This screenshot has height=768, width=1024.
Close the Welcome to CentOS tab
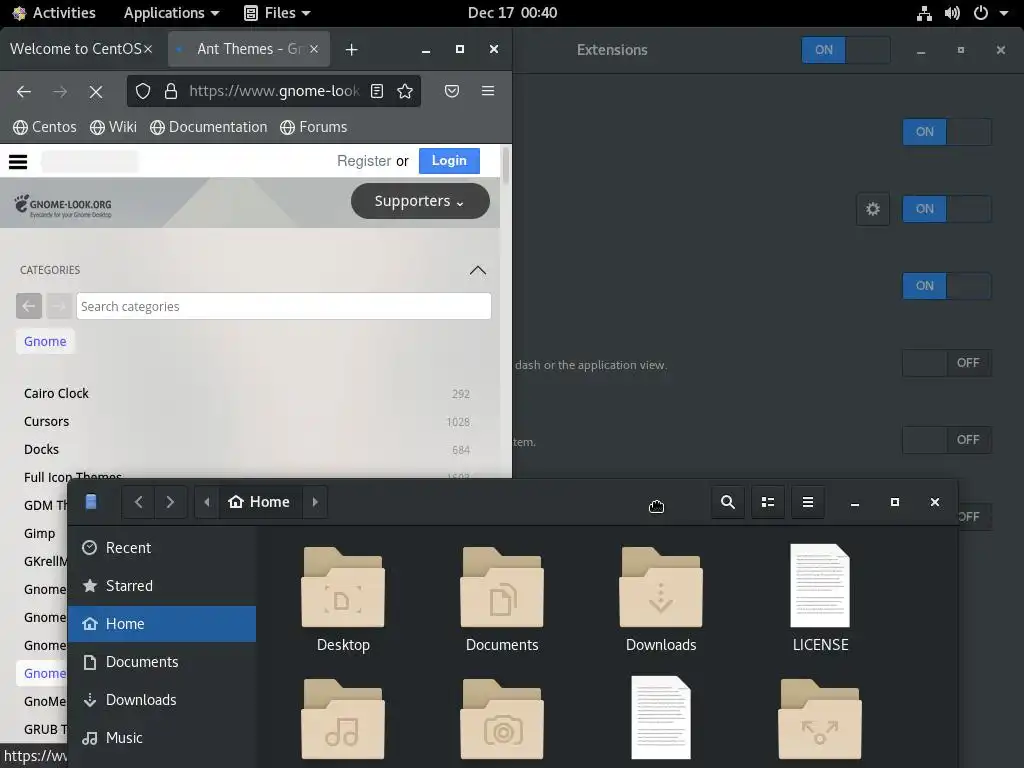pyautogui.click(x=148, y=49)
